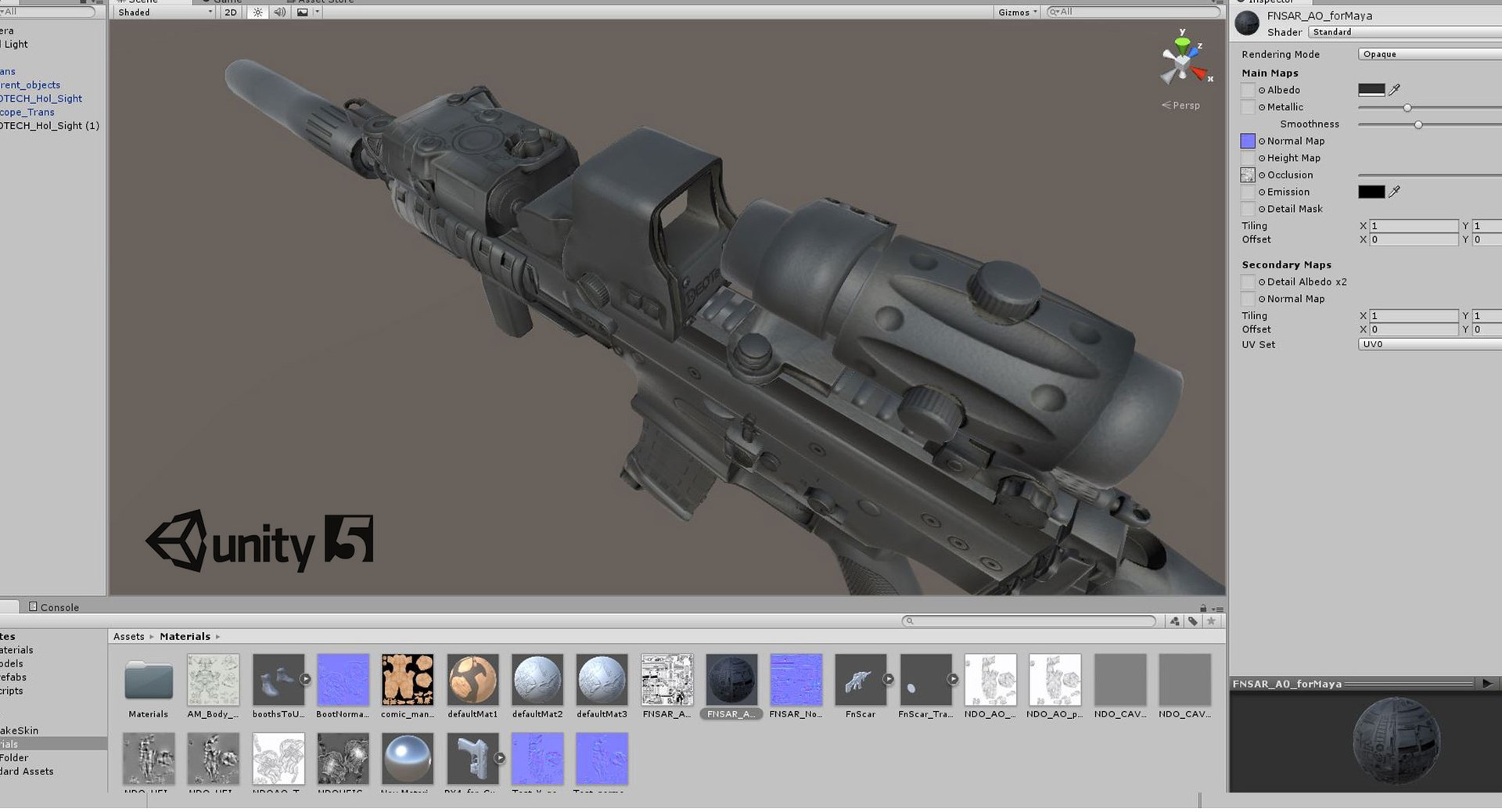The width and height of the screenshot is (1502, 812).
Task: Lock the Project panel padlock icon
Action: click(1202, 608)
